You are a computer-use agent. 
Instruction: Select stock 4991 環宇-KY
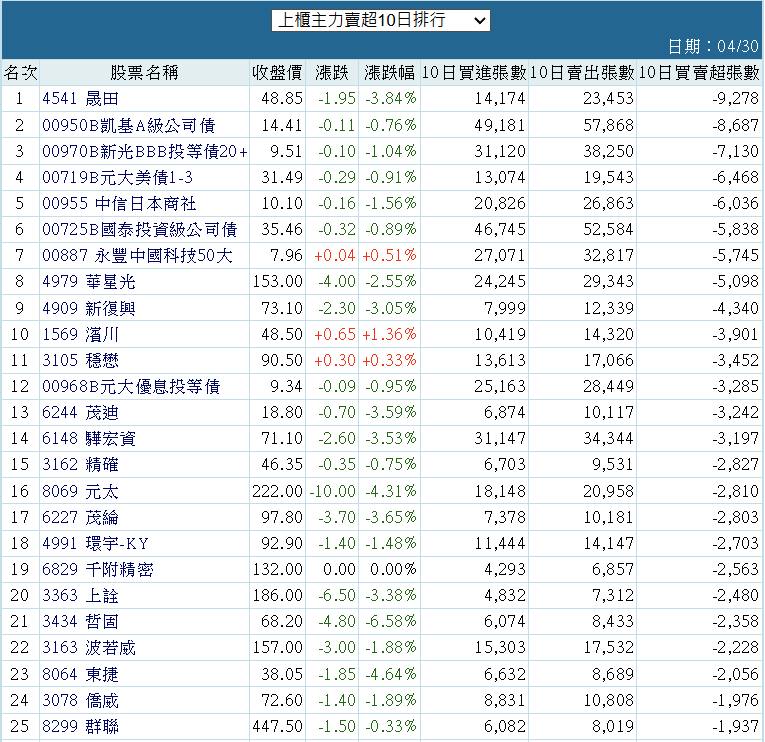pyautogui.click(x=96, y=543)
